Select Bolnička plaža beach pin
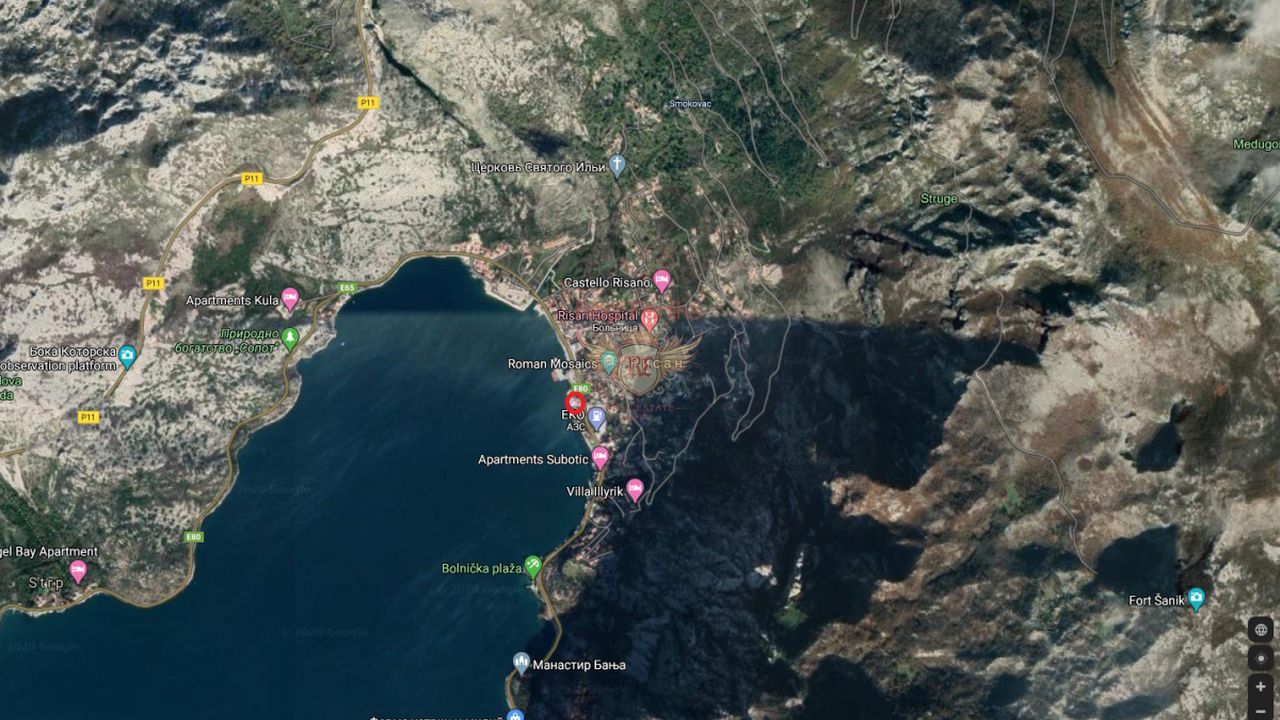This screenshot has width=1280, height=720. (533, 566)
